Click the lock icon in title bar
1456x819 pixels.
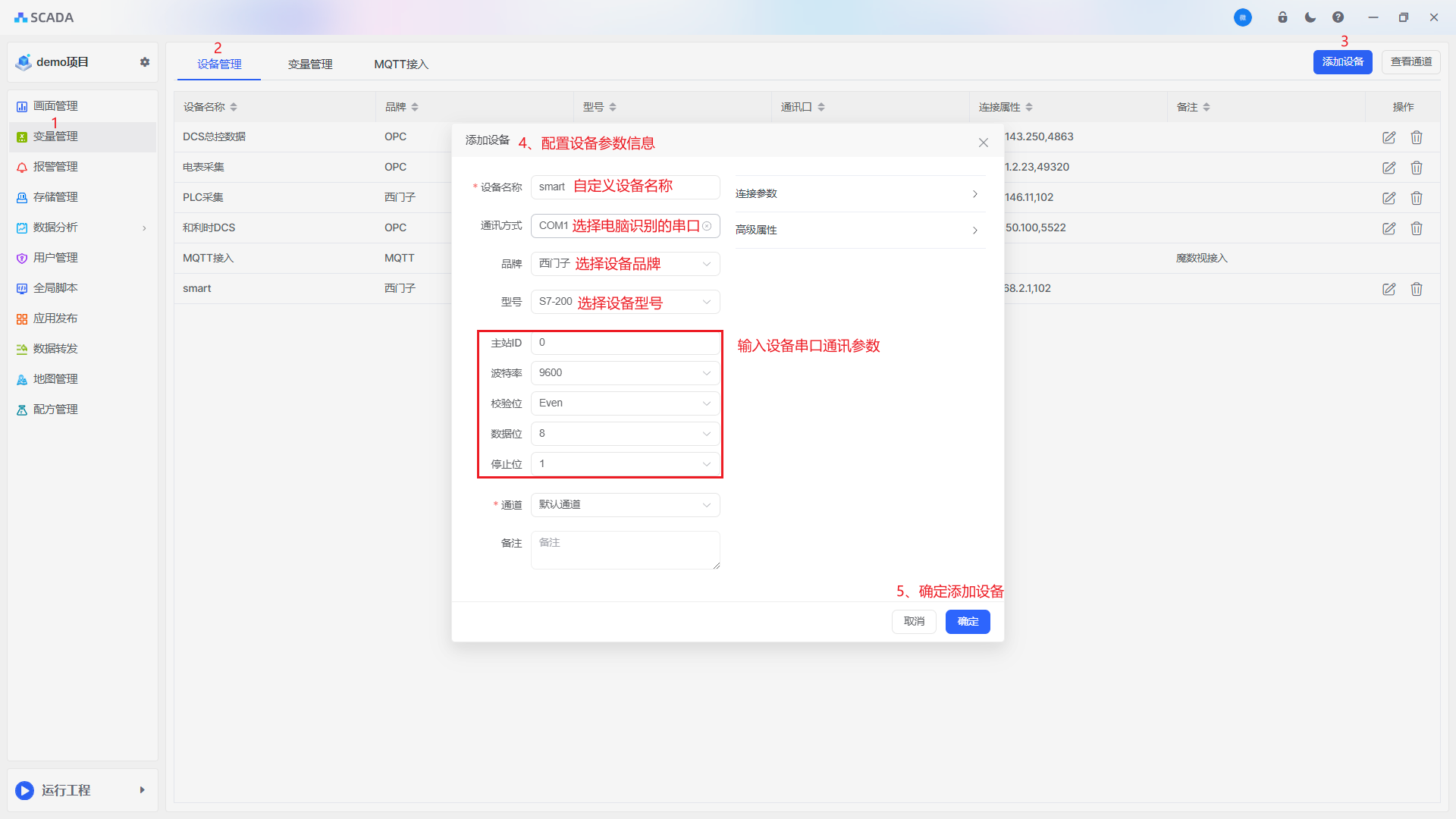click(1282, 17)
